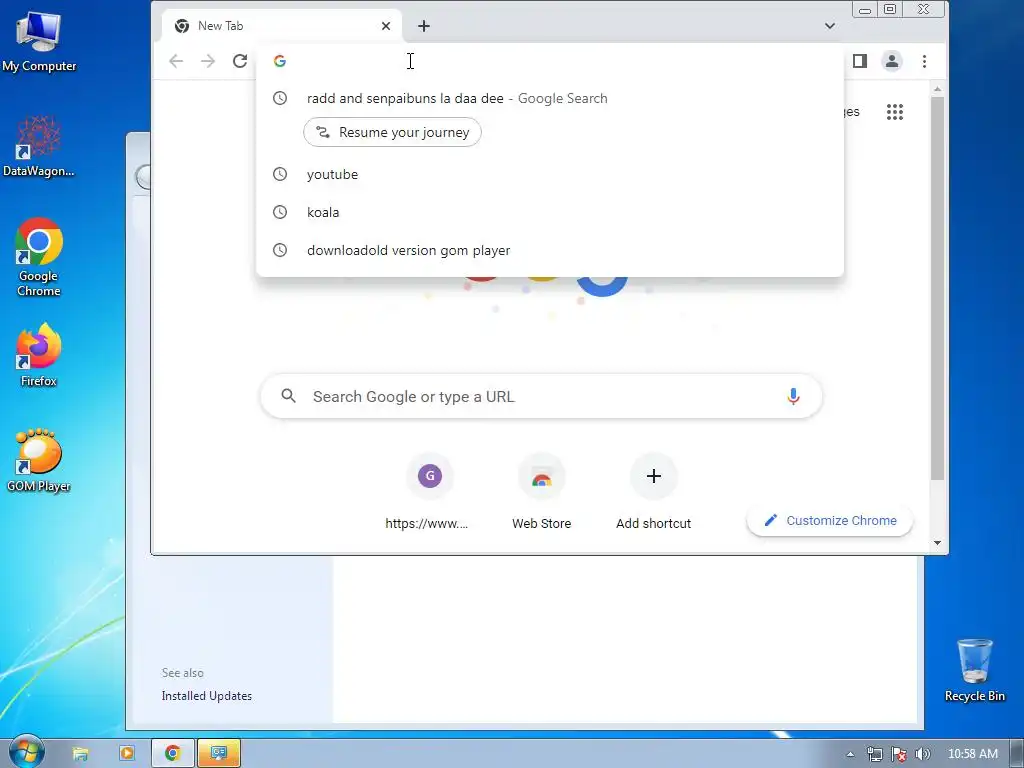Select the koala history suggestion

pos(550,212)
